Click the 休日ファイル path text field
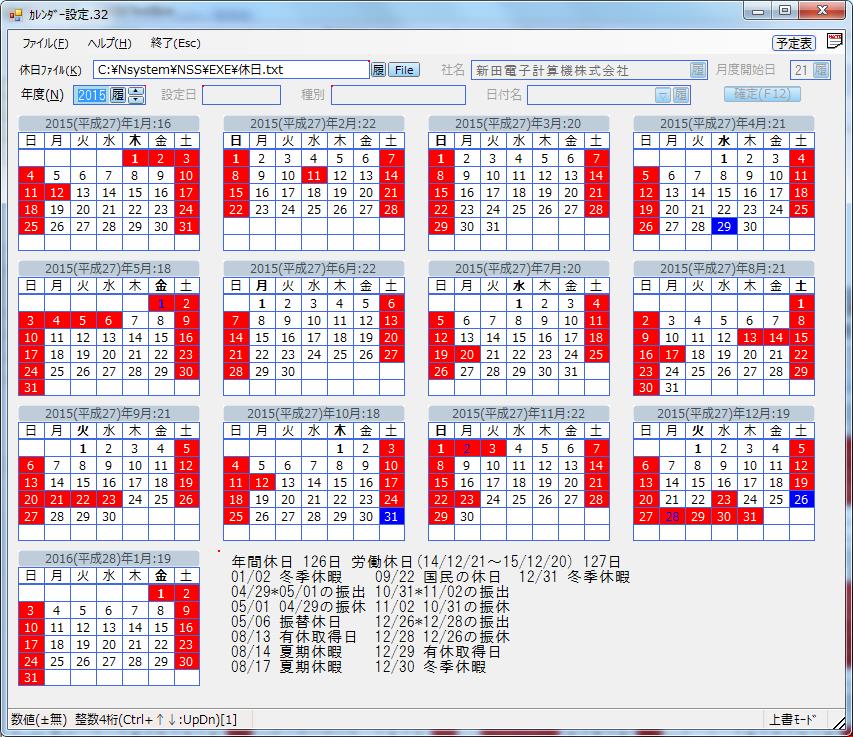Viewport: 853px width, 737px height. tap(232, 70)
